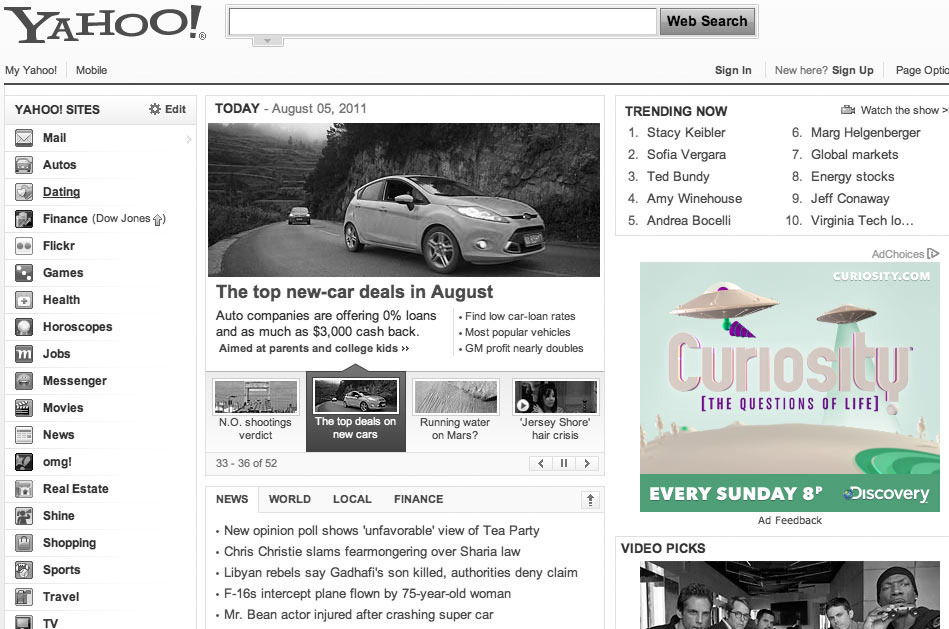Open the Mobile link in the top bar
The width and height of the screenshot is (949, 629).
[91, 70]
